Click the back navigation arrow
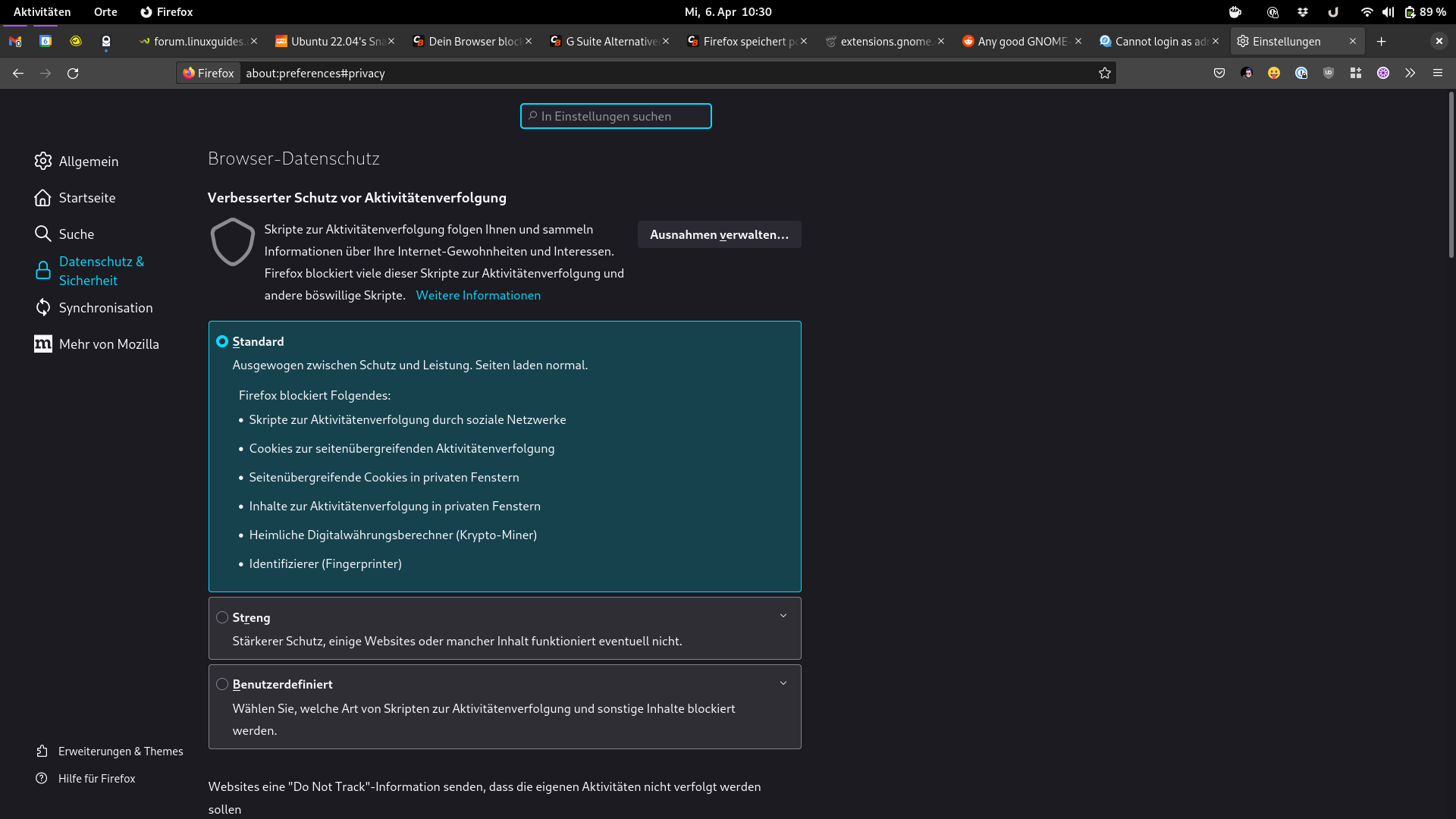 [x=18, y=73]
